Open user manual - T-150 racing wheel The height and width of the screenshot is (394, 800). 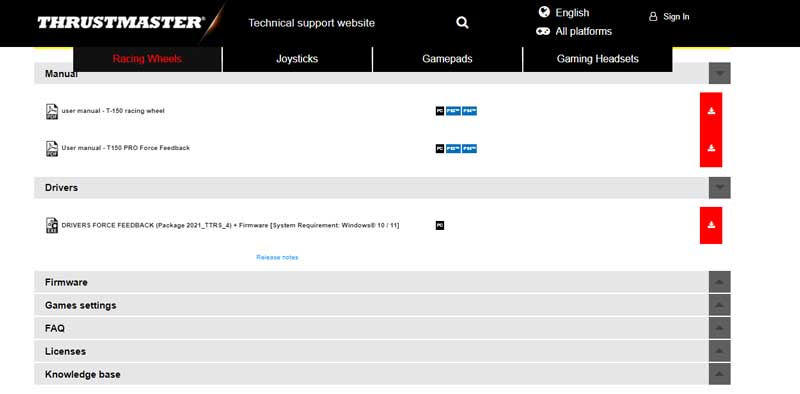[113, 111]
